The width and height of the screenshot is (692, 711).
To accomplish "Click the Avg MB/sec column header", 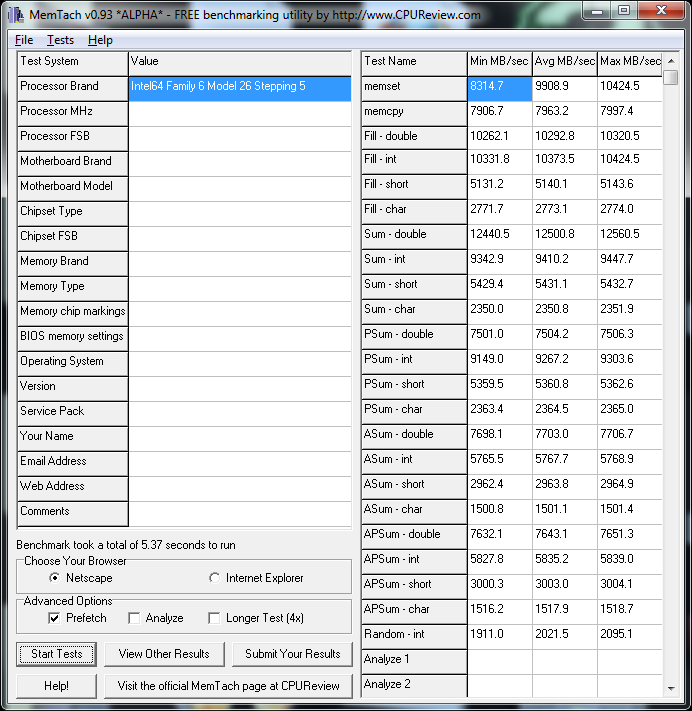I will tap(565, 63).
